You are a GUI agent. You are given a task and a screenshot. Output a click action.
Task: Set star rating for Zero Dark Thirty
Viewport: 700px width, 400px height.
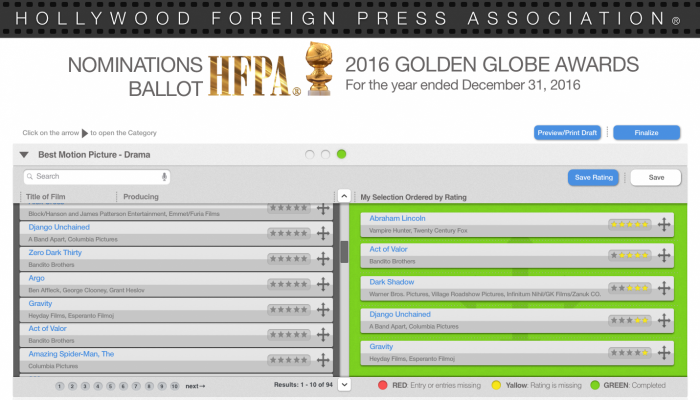click(288, 258)
